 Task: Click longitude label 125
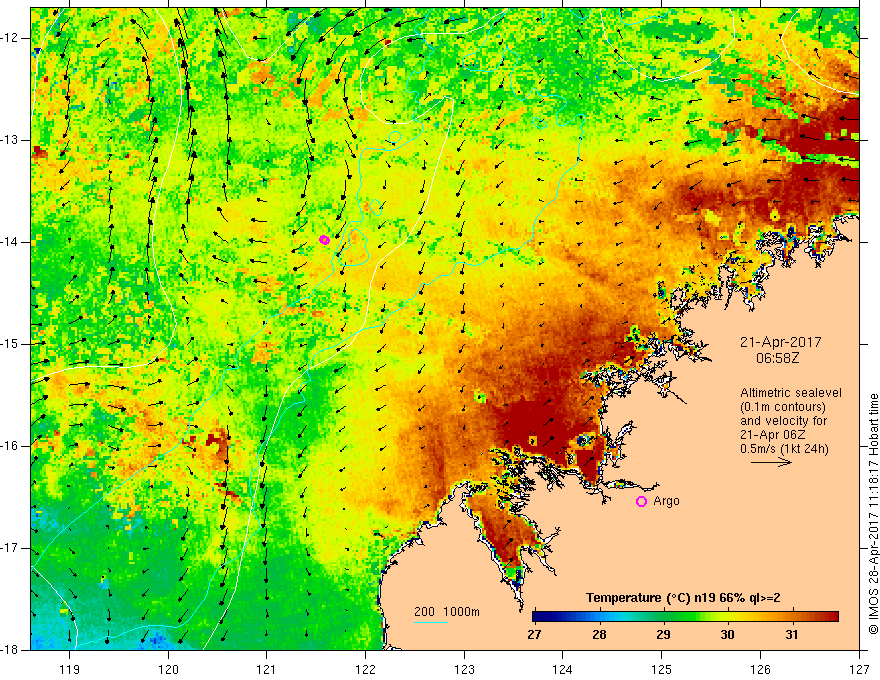click(x=662, y=669)
